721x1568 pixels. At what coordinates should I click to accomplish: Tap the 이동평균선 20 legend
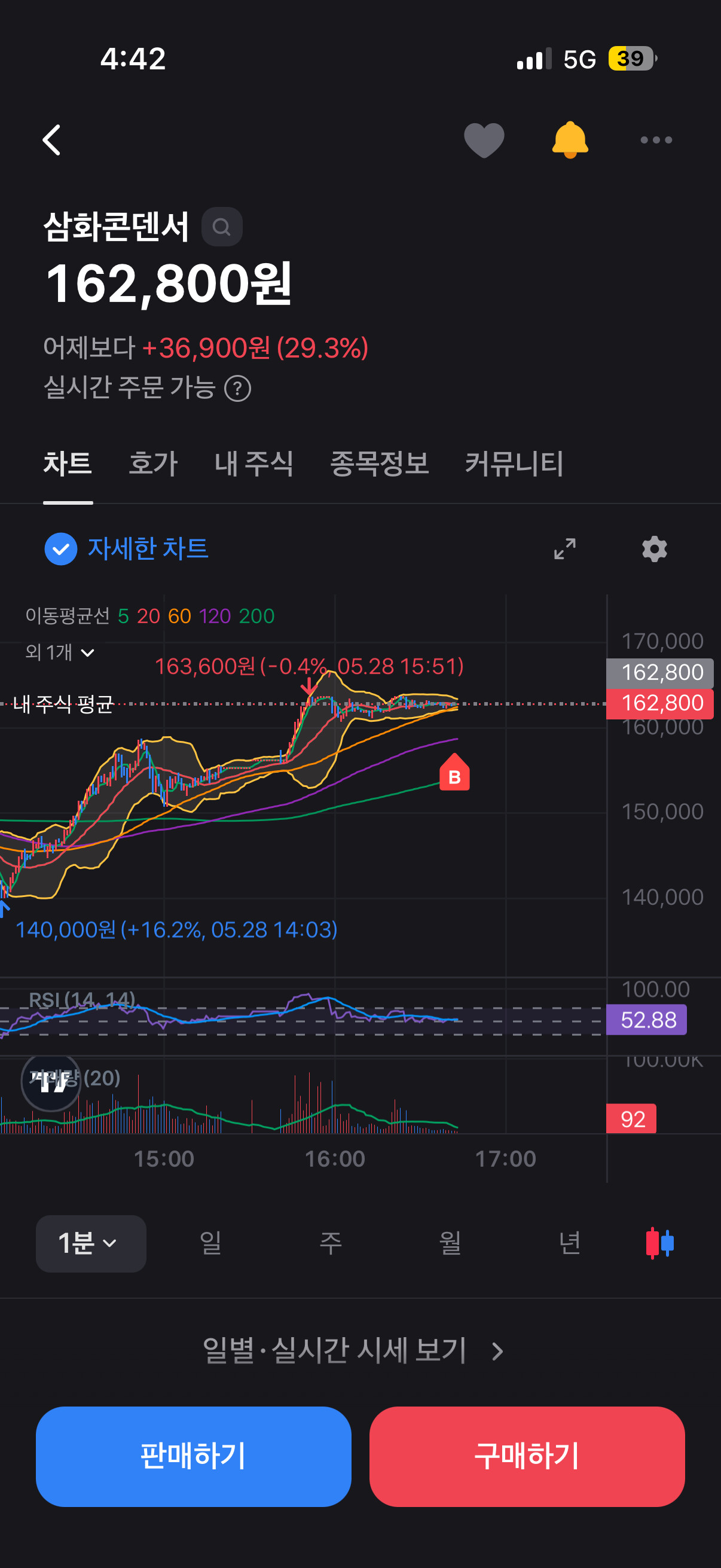(x=148, y=616)
